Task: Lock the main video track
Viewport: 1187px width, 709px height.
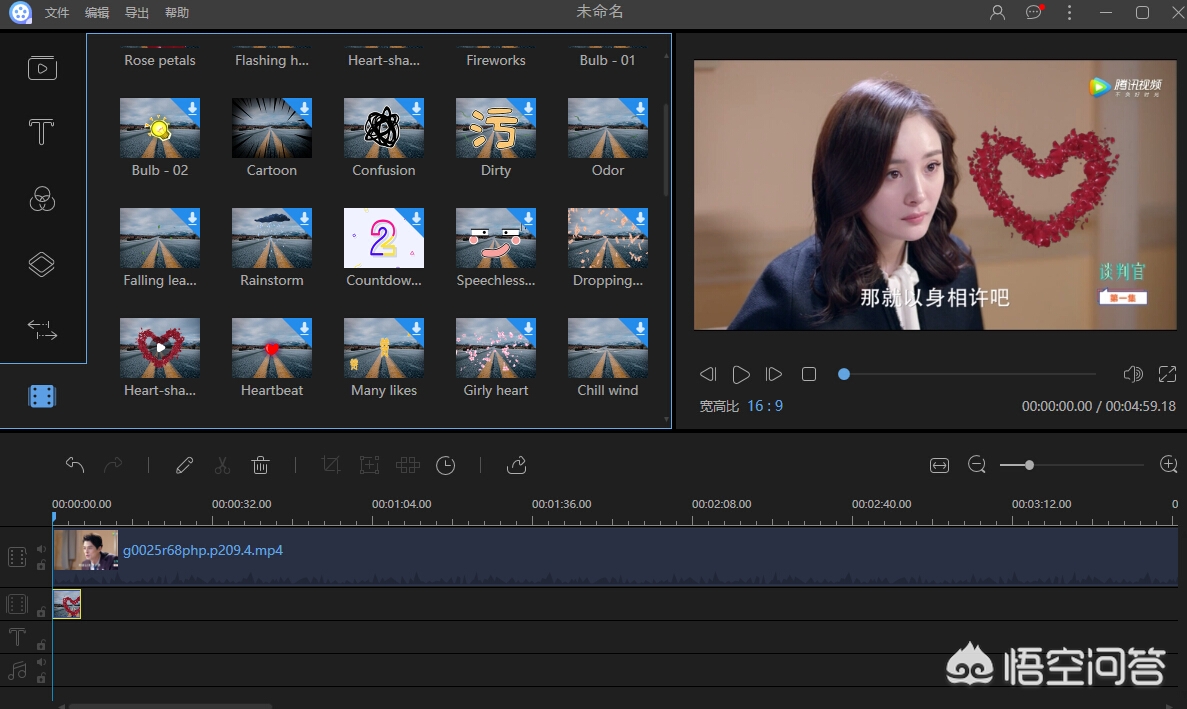Action: (x=42, y=565)
